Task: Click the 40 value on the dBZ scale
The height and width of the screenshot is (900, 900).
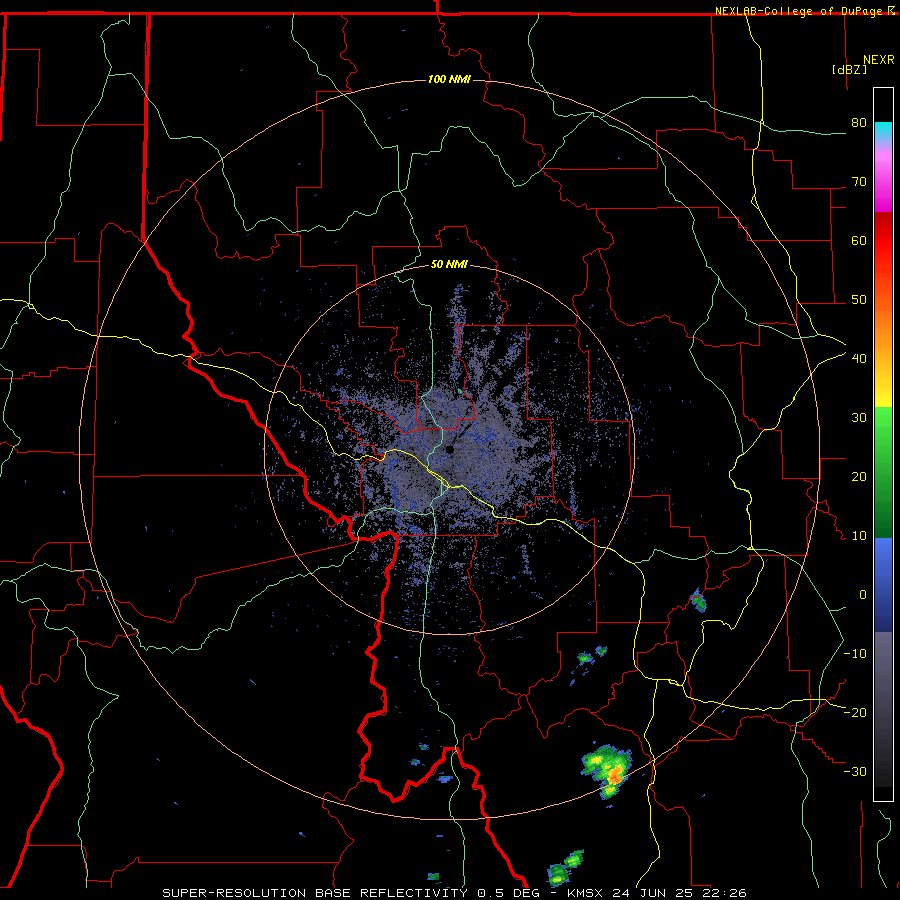Action: pyautogui.click(x=859, y=359)
